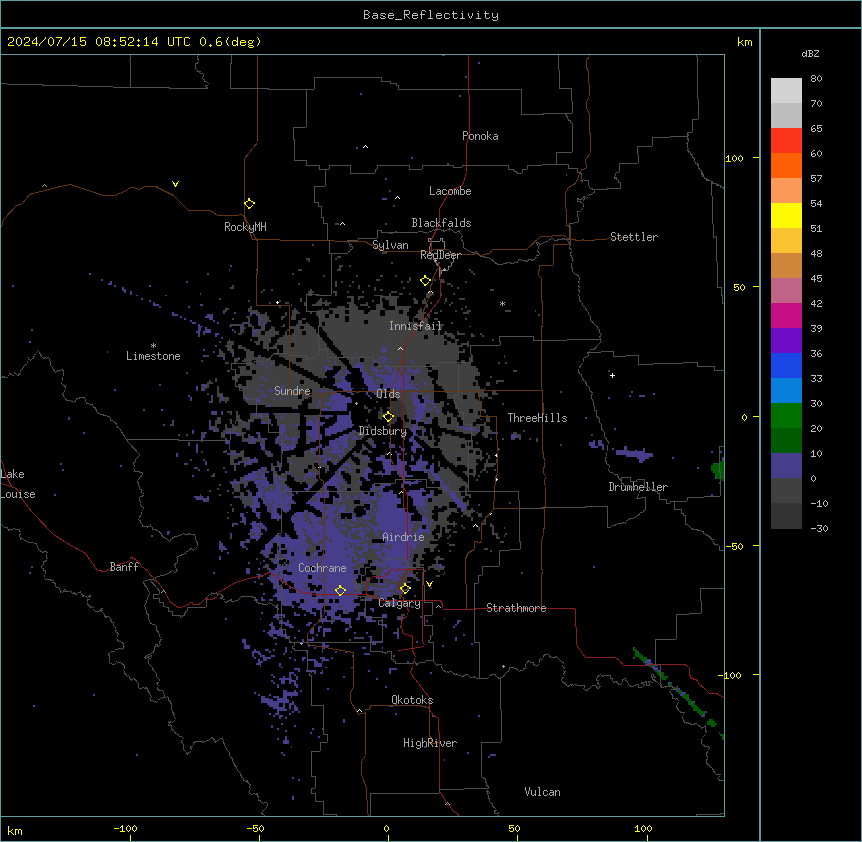This screenshot has width=862, height=842.
Task: Click the white asterisk marker above Limestone
Action: 153,346
